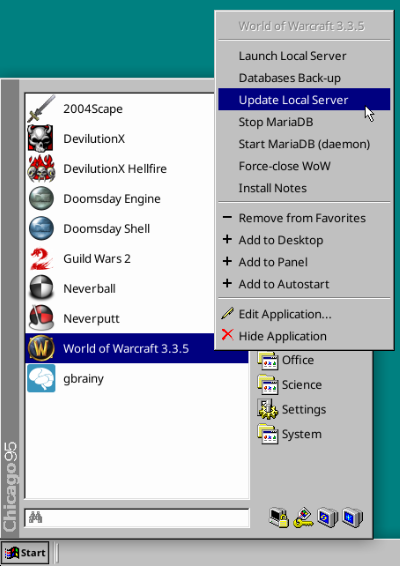The height and width of the screenshot is (566, 400).
Task: Launch Doomsday Engine icon
Action: click(x=42, y=199)
